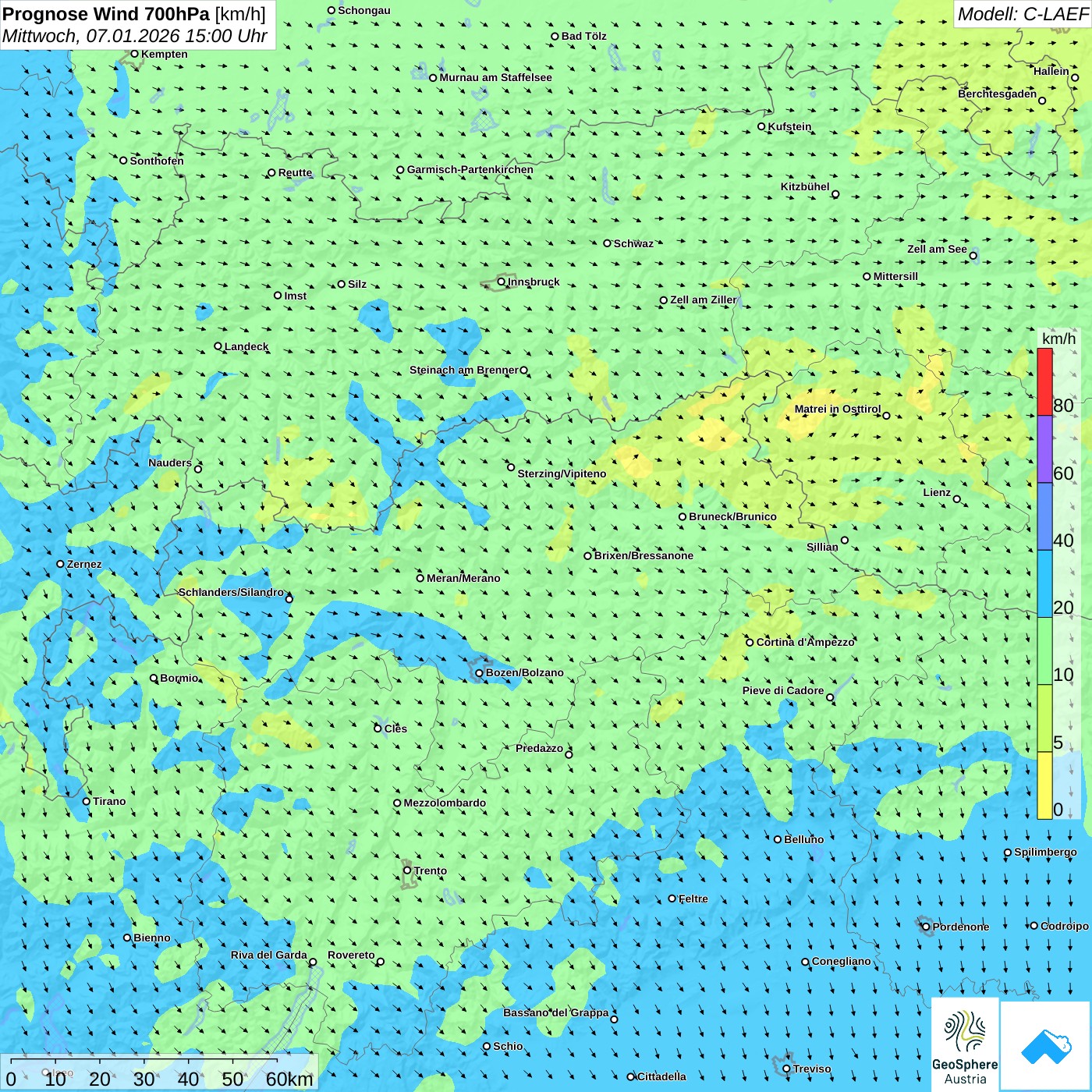Click the Zell am See city marker
The height and width of the screenshot is (1092, 1092).
point(973,255)
